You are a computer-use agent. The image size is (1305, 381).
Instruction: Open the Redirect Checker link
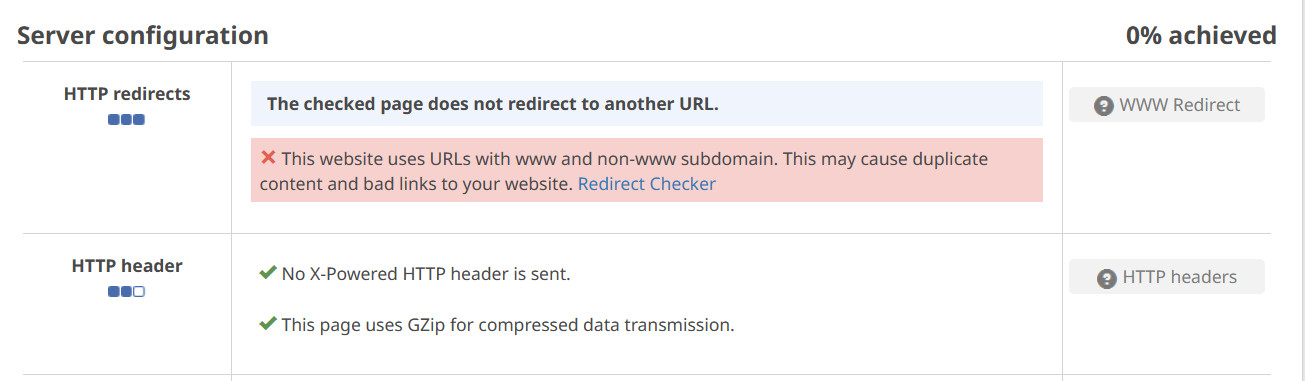click(x=647, y=184)
